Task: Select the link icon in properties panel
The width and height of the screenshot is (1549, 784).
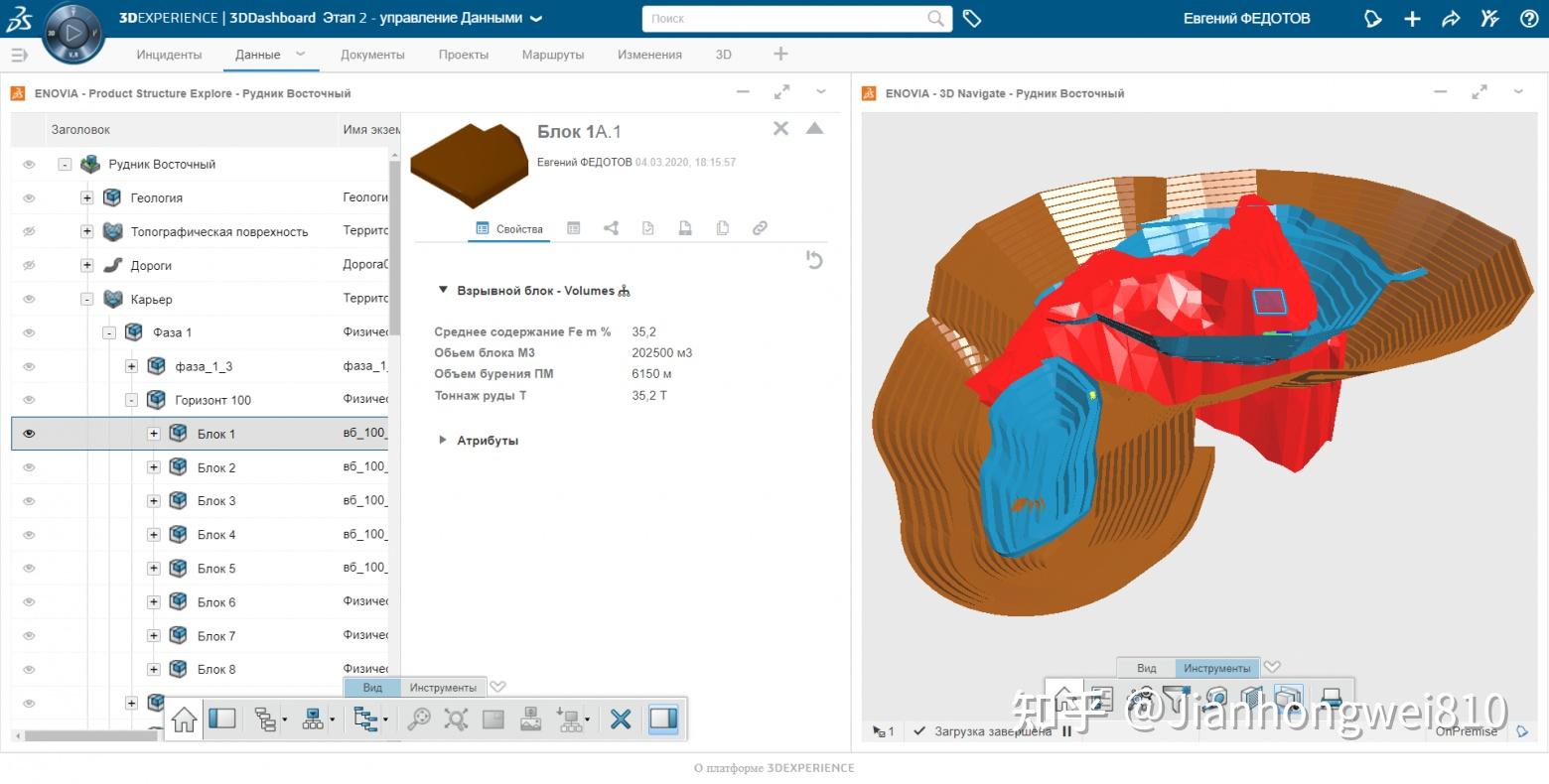Action: point(760,227)
